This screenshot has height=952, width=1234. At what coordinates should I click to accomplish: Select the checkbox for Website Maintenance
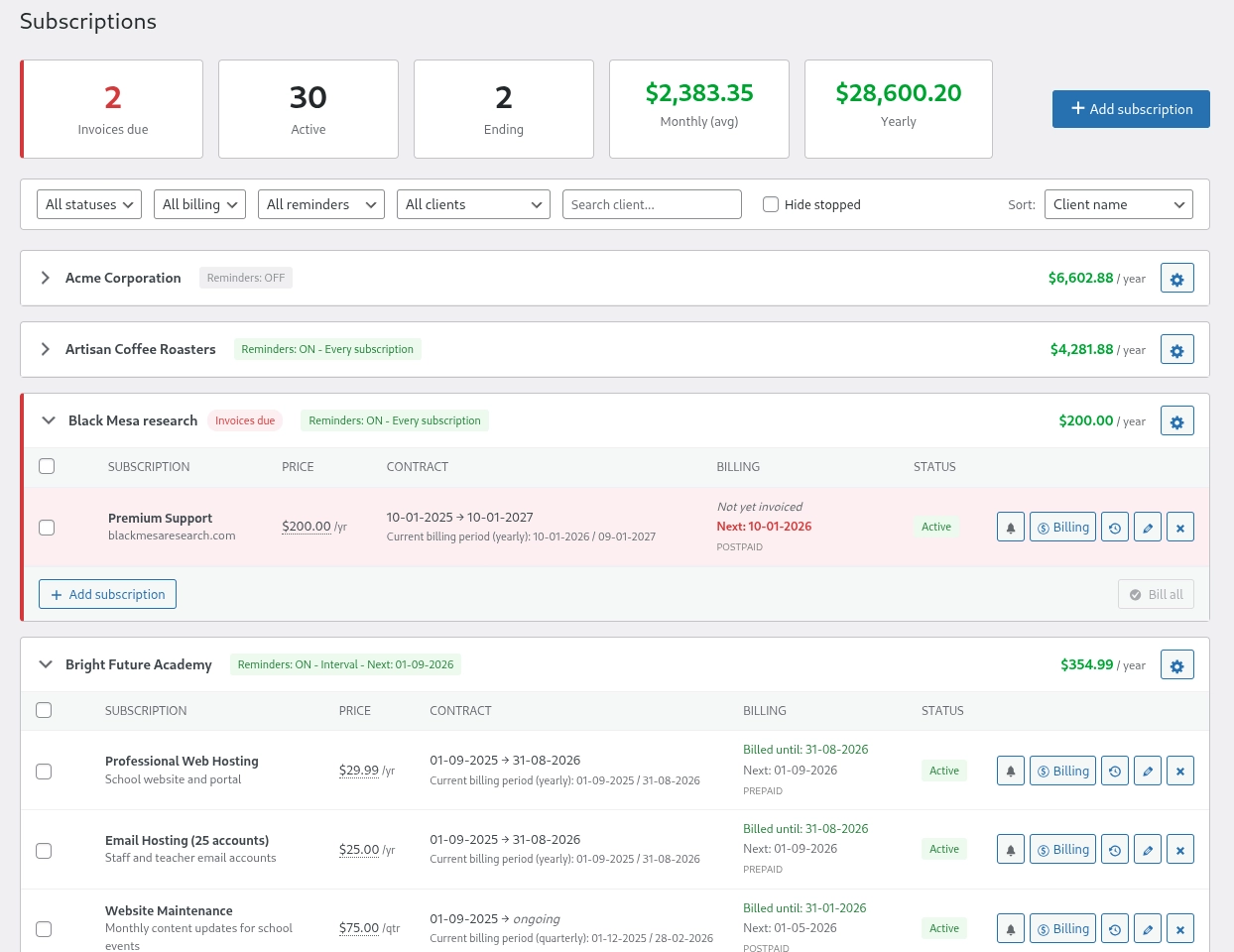tap(44, 929)
